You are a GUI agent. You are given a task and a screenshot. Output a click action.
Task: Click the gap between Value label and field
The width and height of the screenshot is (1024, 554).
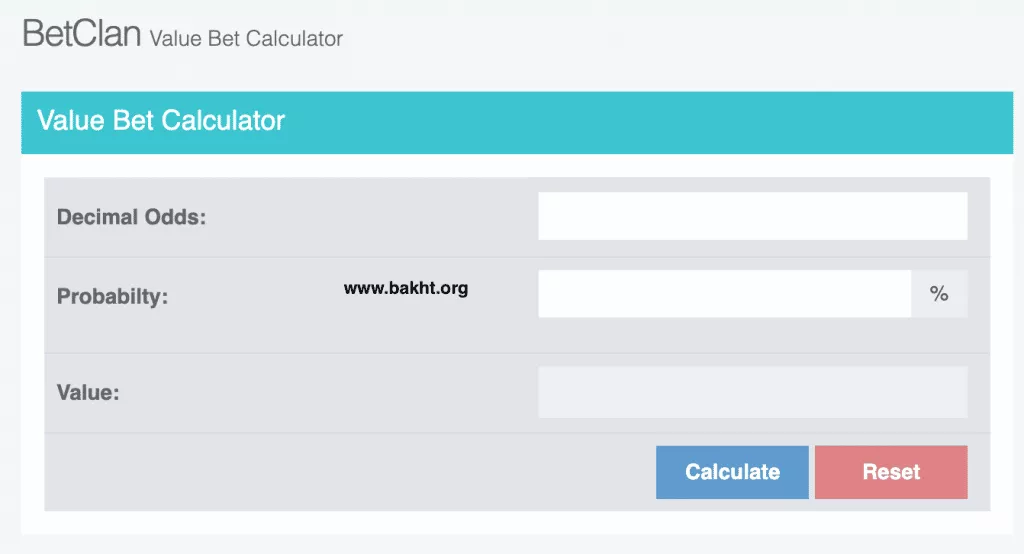coord(330,393)
